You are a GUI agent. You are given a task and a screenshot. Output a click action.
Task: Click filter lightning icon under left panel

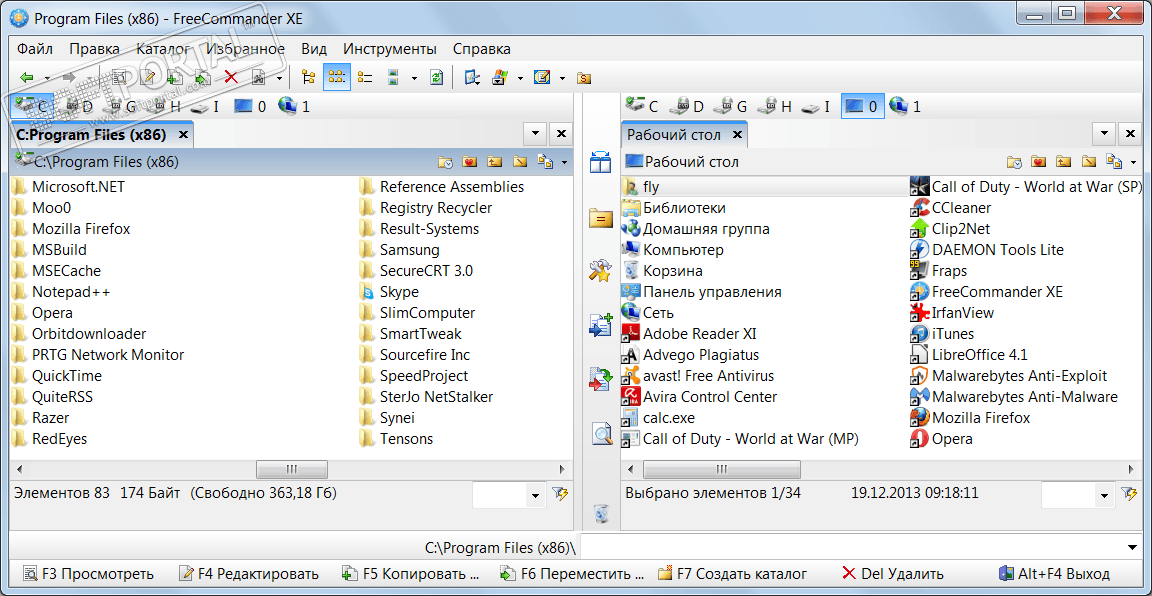(x=560, y=495)
